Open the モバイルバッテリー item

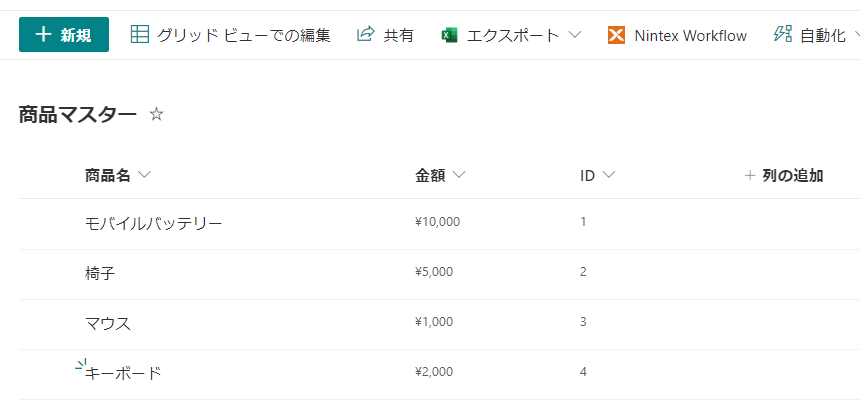pos(153,223)
